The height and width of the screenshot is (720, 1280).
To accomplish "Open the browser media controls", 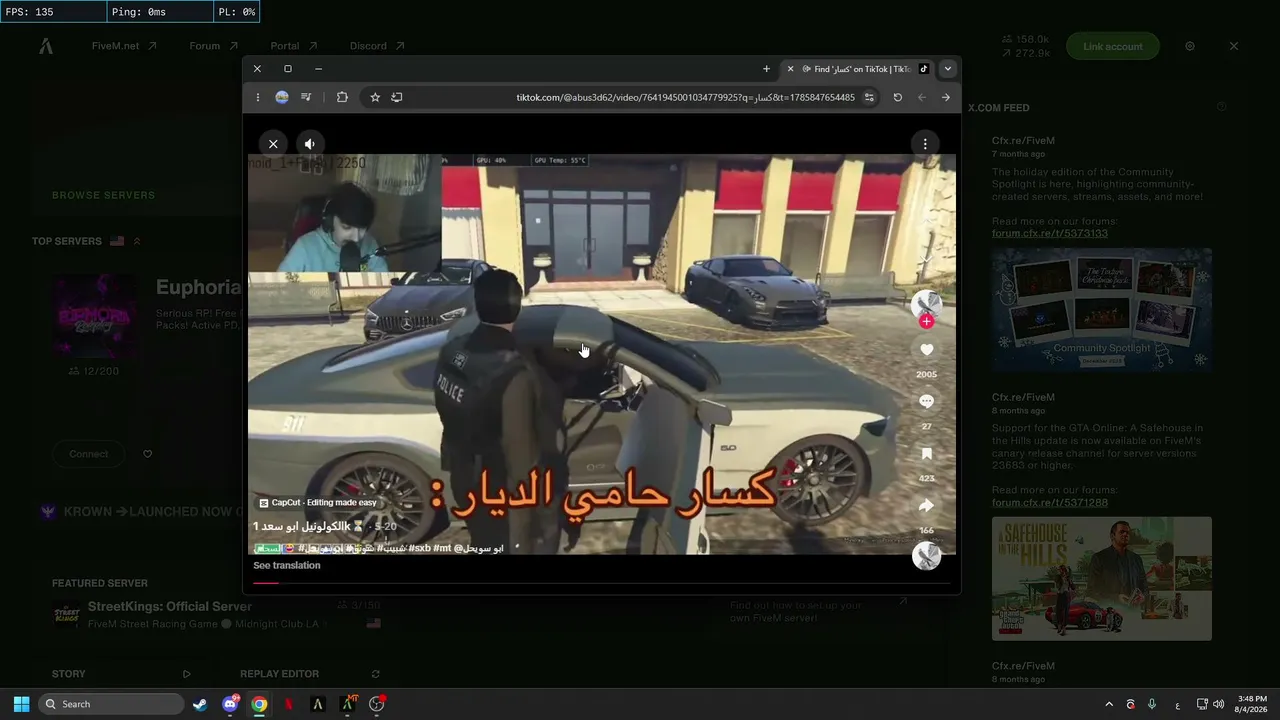I will [306, 97].
